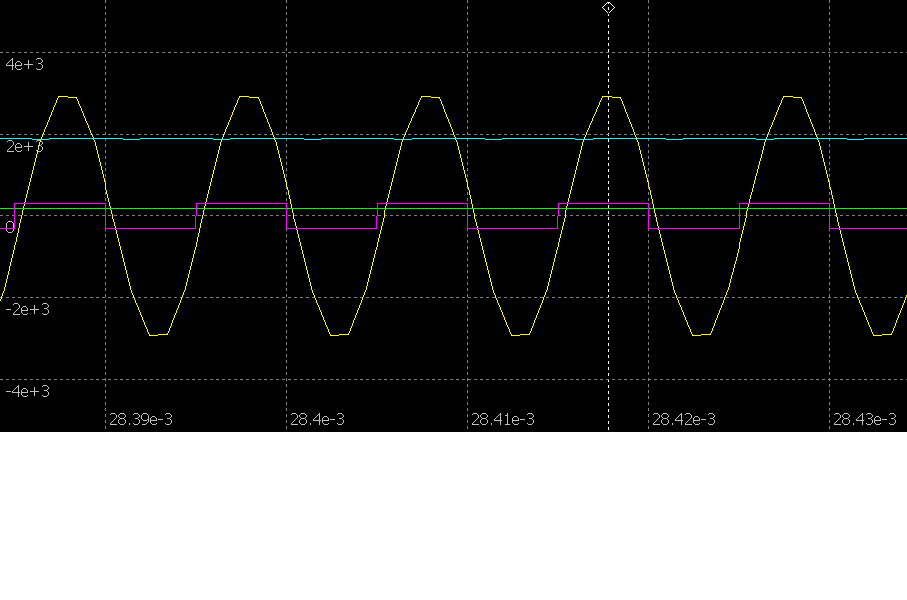Select the vertical dashed cursor line
907x600 pixels.
(x=608, y=300)
